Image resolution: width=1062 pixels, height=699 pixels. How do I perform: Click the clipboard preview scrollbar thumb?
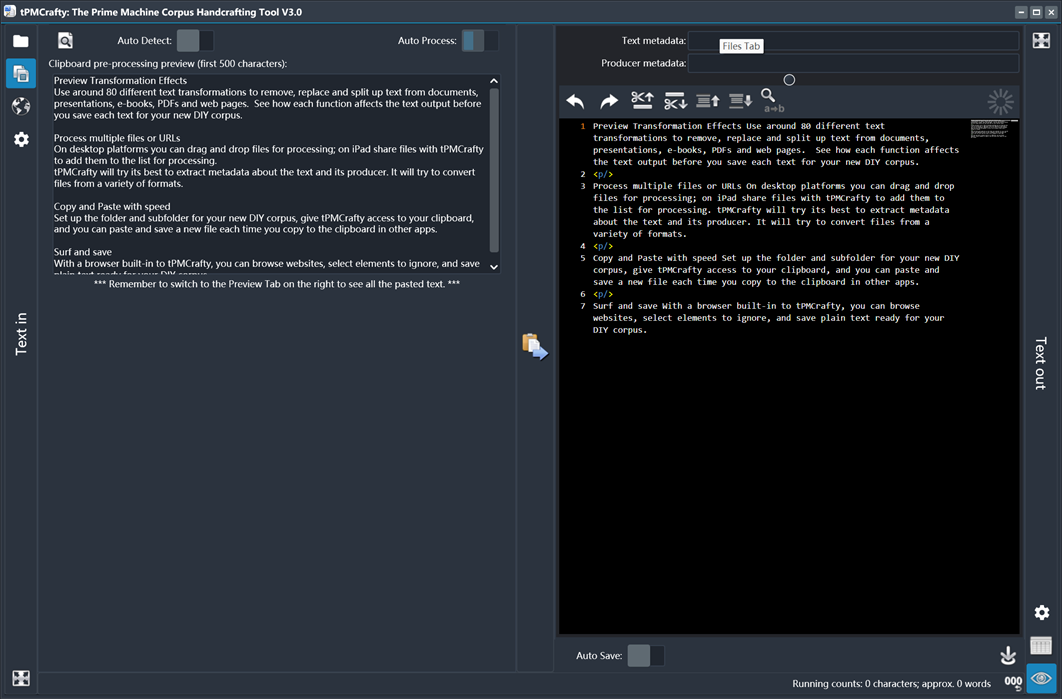(494, 171)
